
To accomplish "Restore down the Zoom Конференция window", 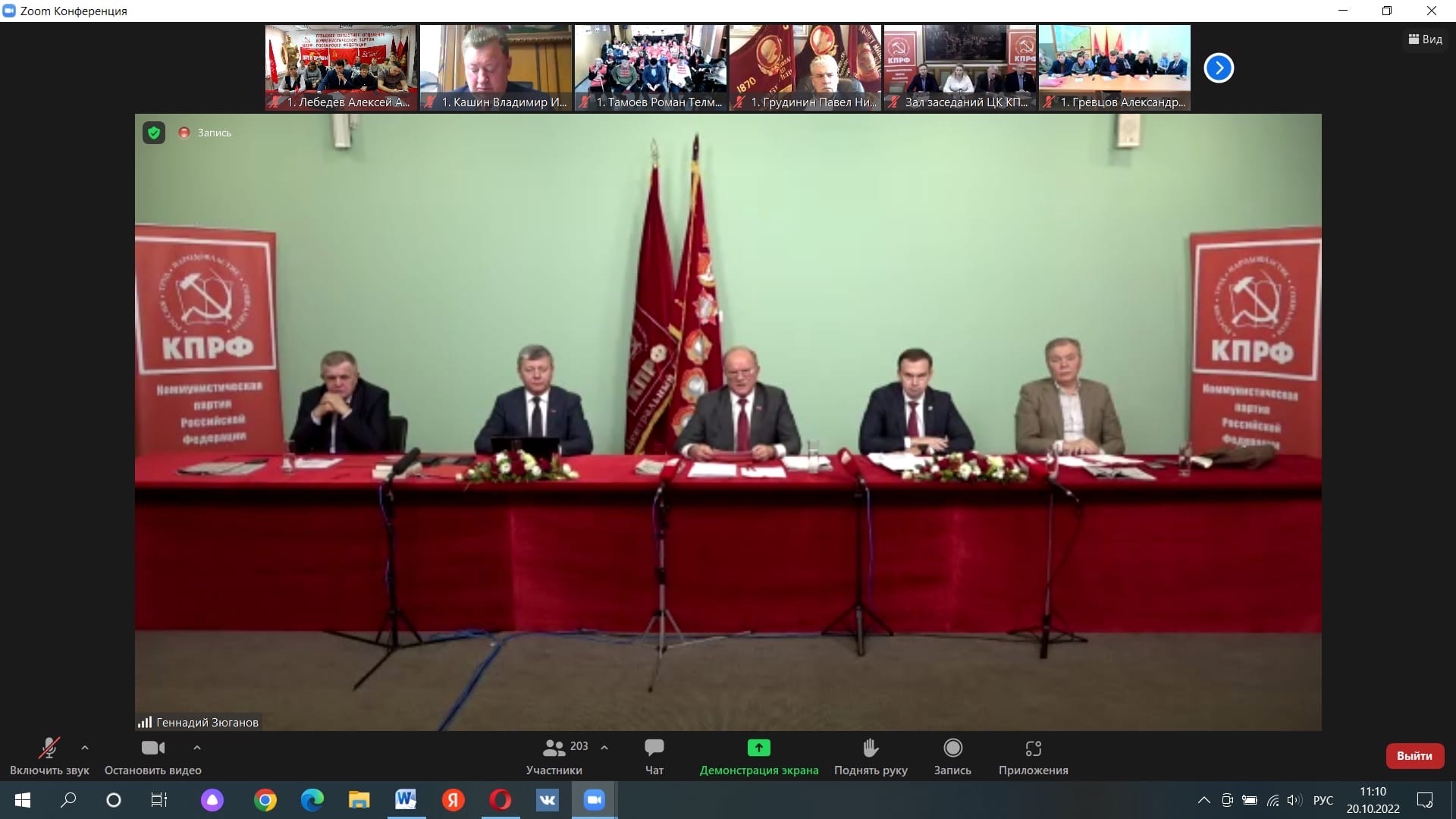I will (x=1387, y=11).
